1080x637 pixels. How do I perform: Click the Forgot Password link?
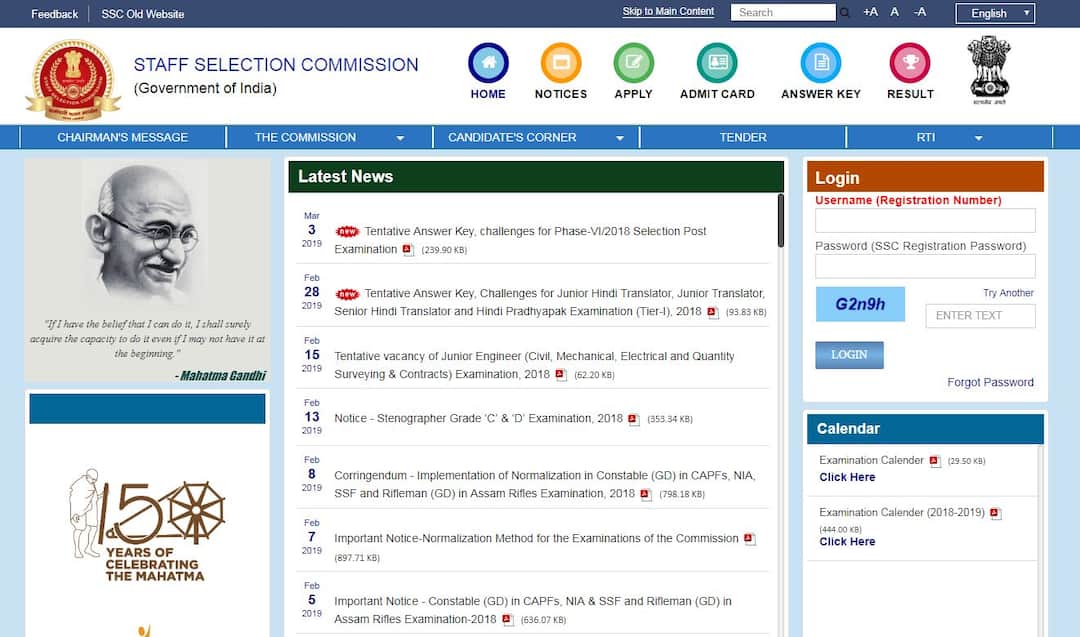[x=990, y=382]
